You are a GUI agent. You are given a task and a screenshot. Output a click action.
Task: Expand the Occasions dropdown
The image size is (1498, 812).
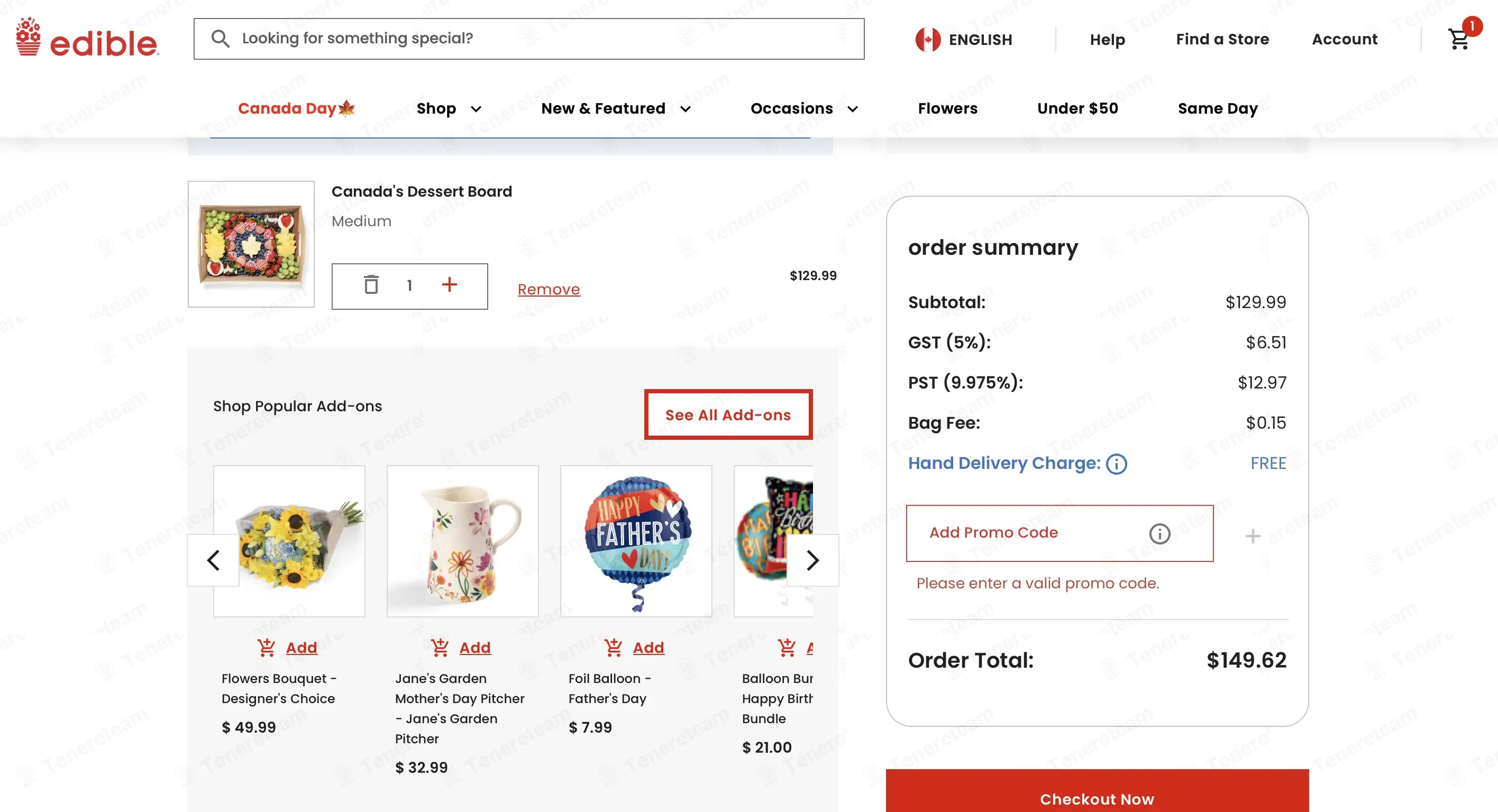(803, 109)
